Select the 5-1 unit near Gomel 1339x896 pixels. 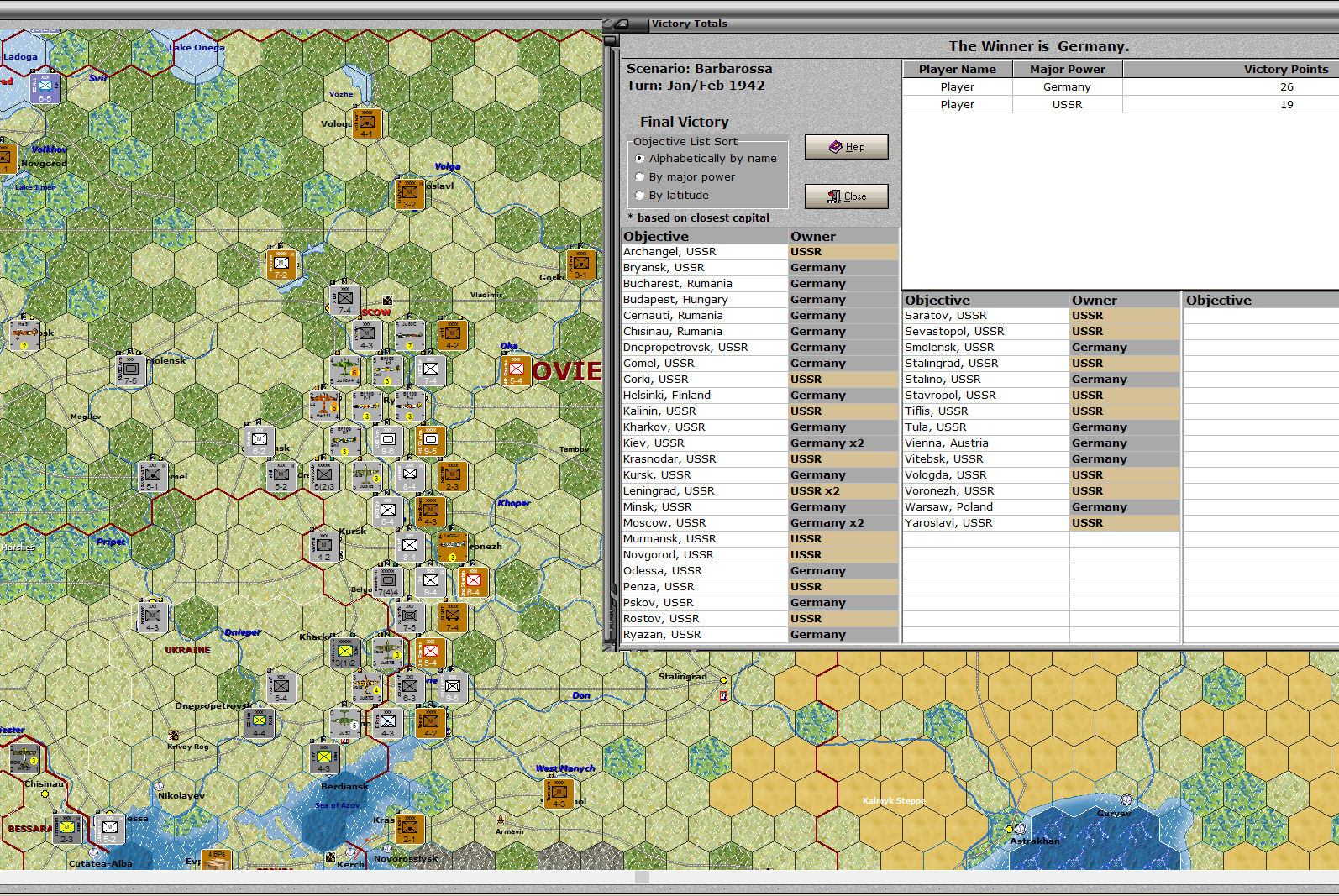(152, 476)
